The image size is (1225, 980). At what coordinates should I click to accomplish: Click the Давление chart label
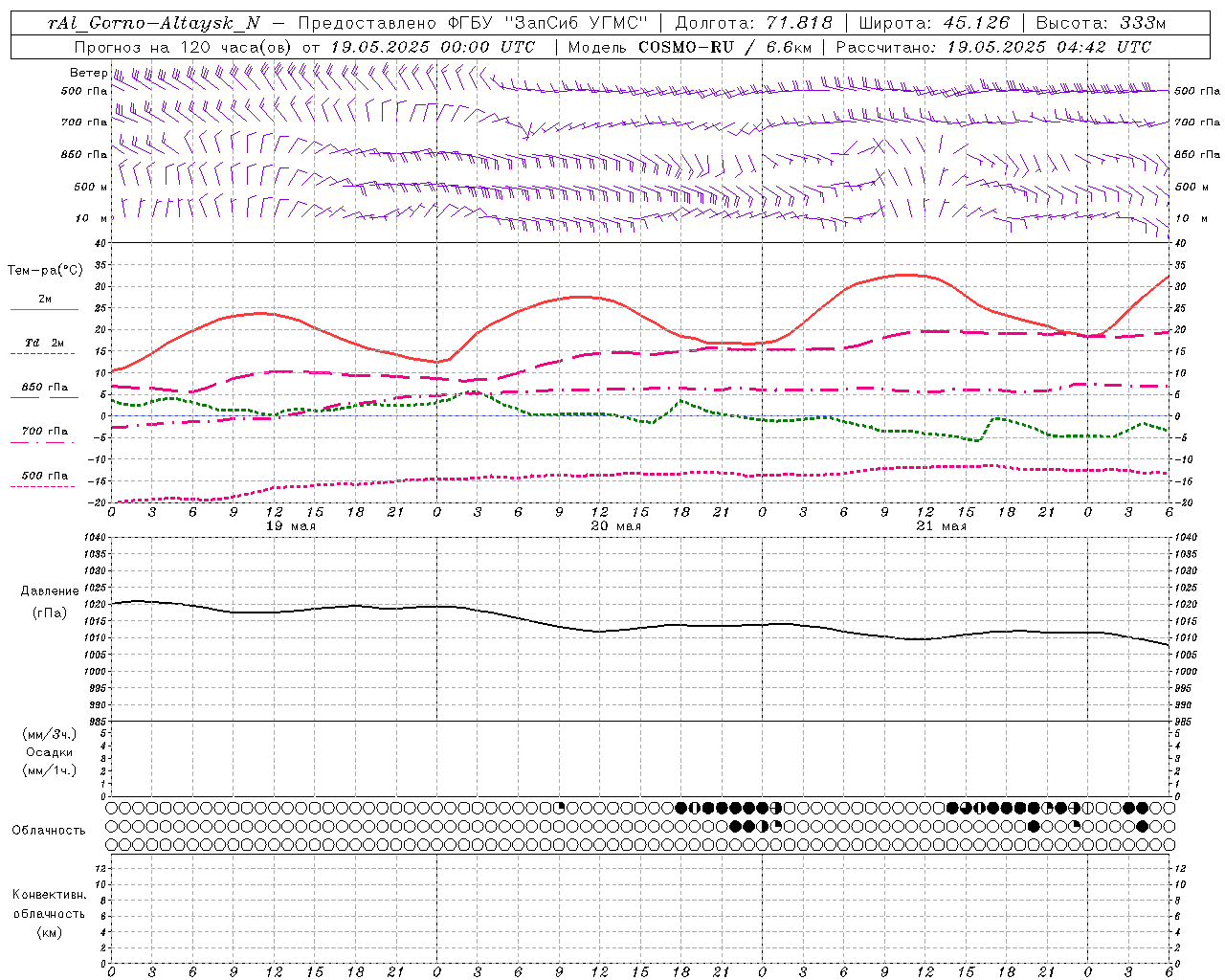coord(50,591)
